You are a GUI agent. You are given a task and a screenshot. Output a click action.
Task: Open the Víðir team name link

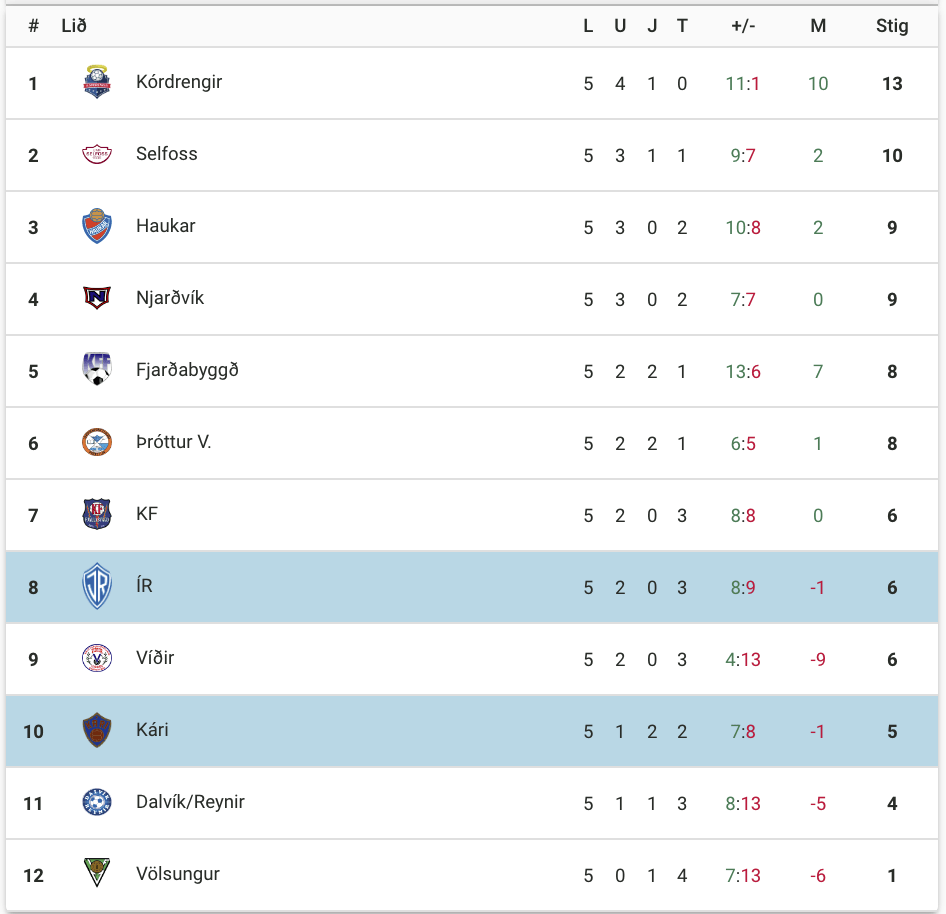pos(155,658)
